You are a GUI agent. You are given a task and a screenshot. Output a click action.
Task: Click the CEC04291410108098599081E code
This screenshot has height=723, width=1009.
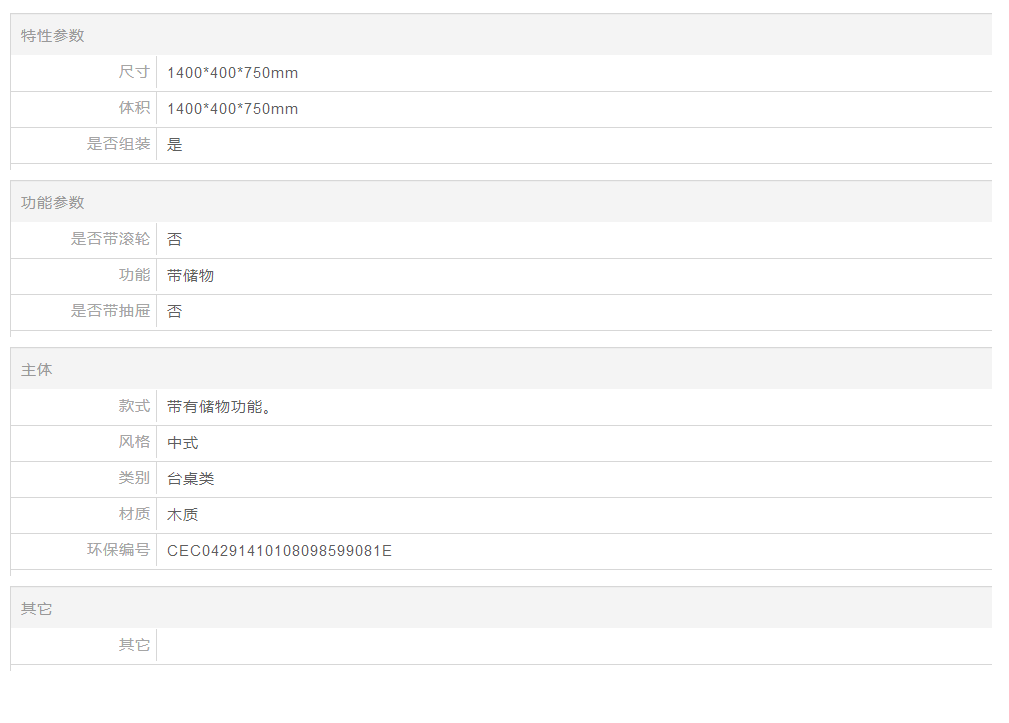tap(279, 551)
